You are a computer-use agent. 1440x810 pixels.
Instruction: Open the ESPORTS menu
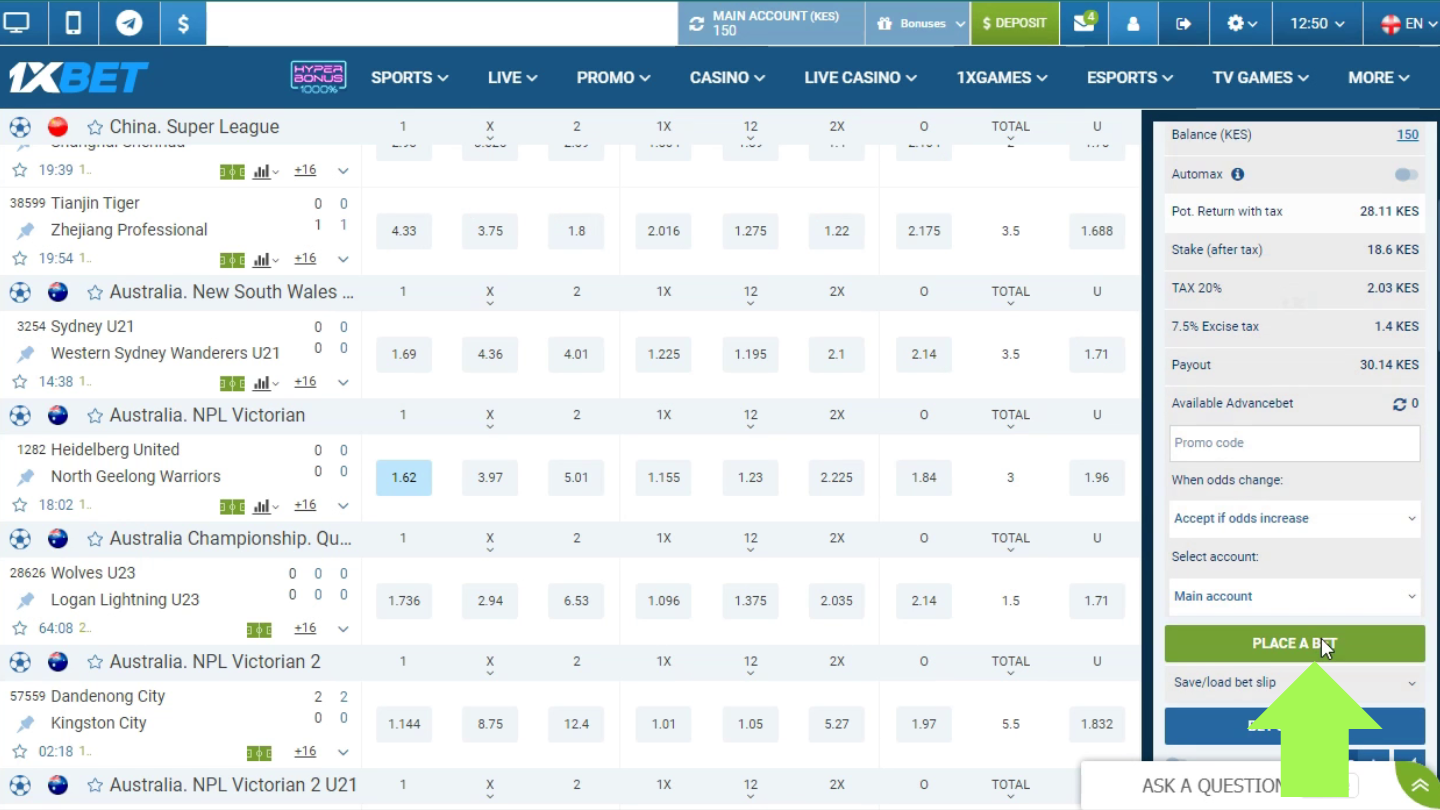(x=1130, y=77)
